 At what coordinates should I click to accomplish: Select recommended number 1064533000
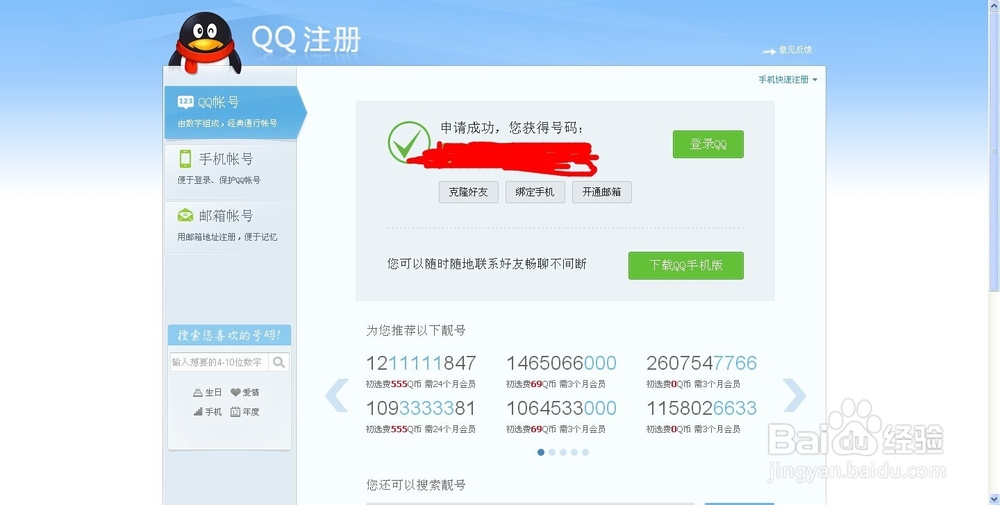[561, 407]
